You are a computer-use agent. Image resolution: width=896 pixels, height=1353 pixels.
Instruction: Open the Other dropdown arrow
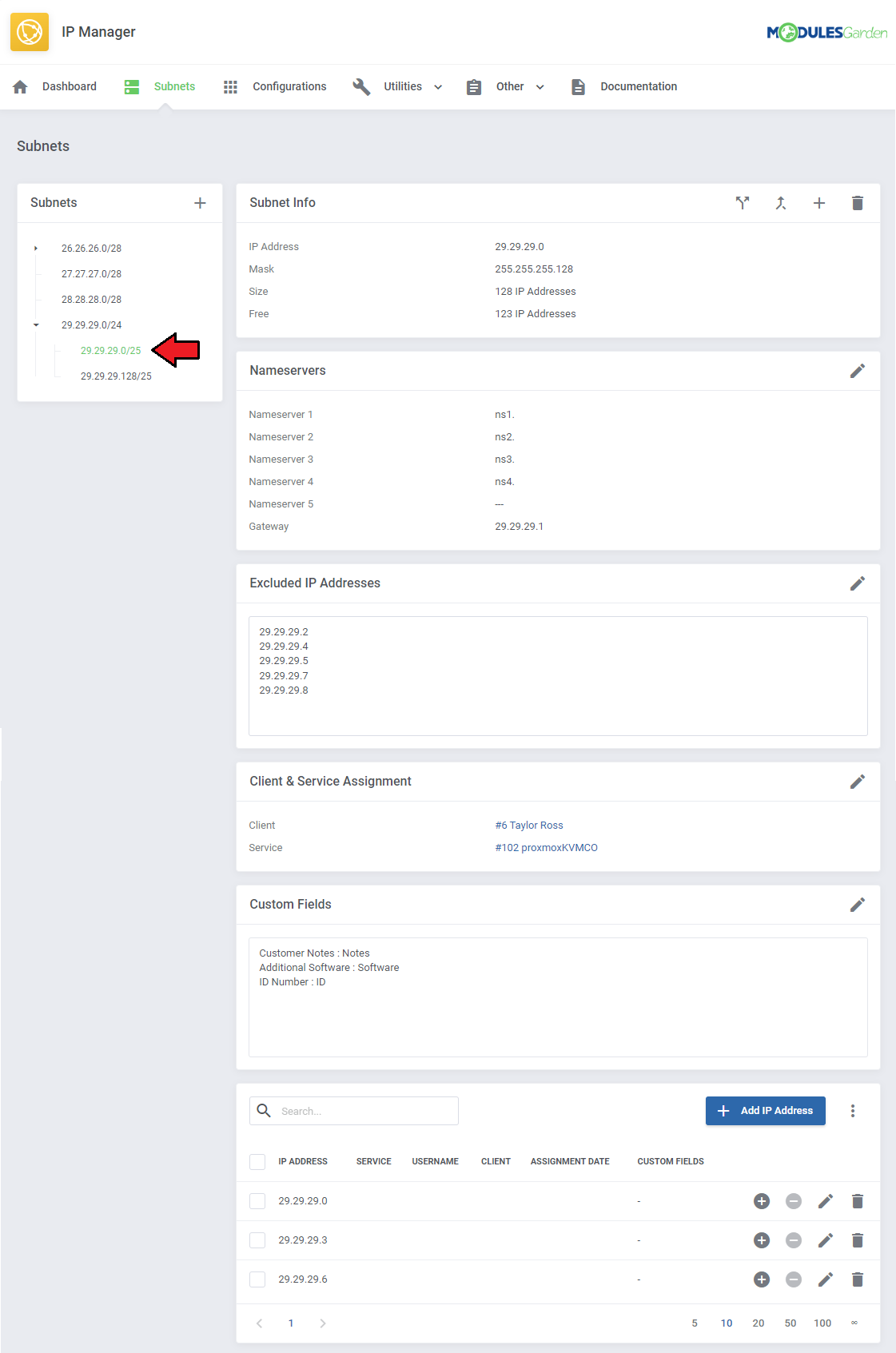click(540, 87)
